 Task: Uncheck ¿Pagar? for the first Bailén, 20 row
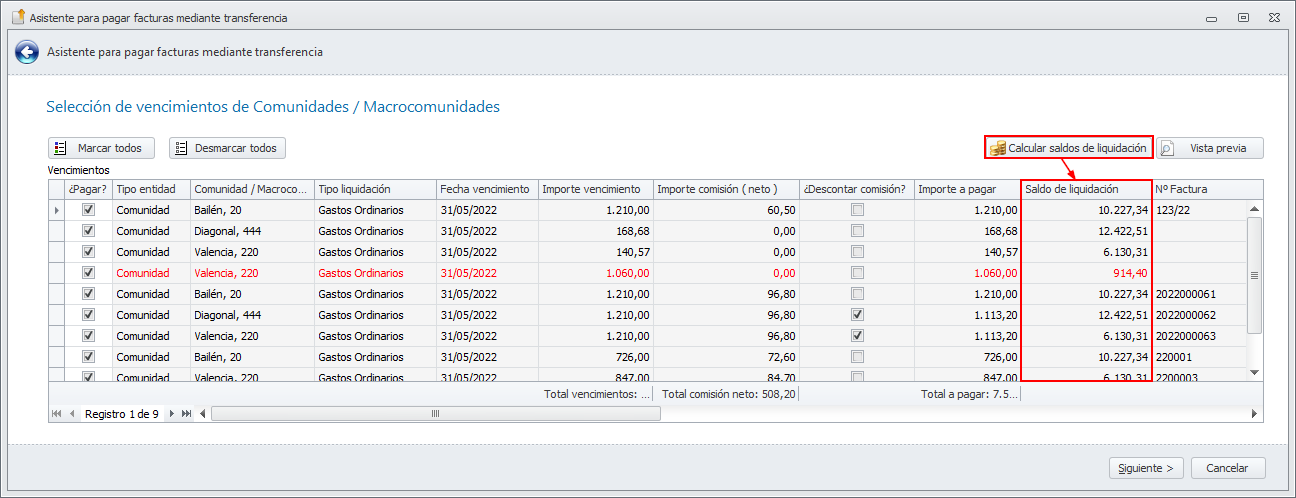[88, 210]
